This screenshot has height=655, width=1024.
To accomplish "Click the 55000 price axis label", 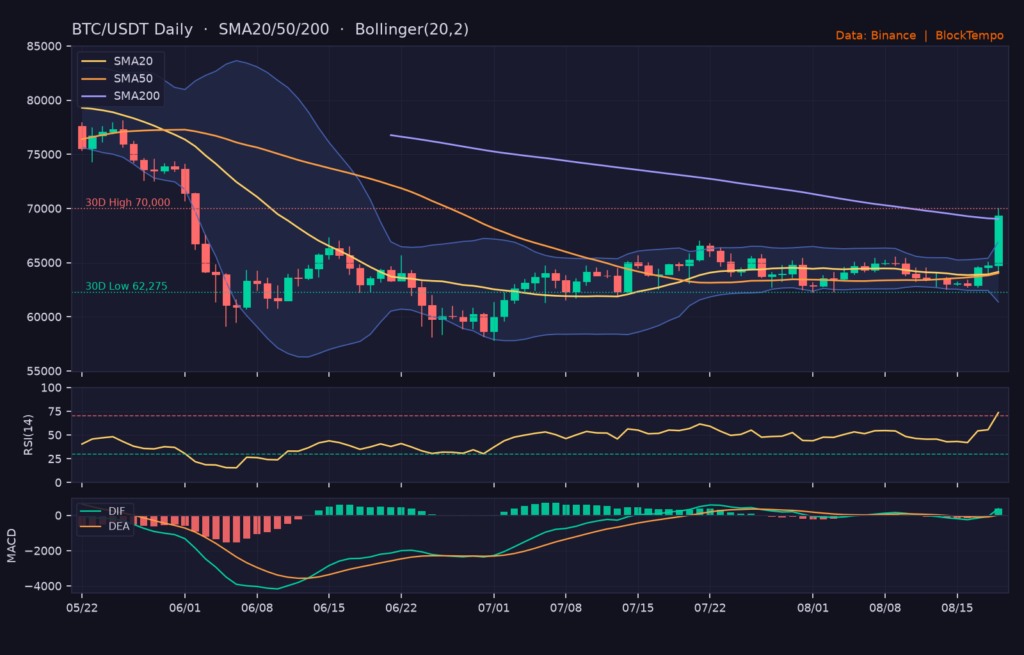I will 44,371.
